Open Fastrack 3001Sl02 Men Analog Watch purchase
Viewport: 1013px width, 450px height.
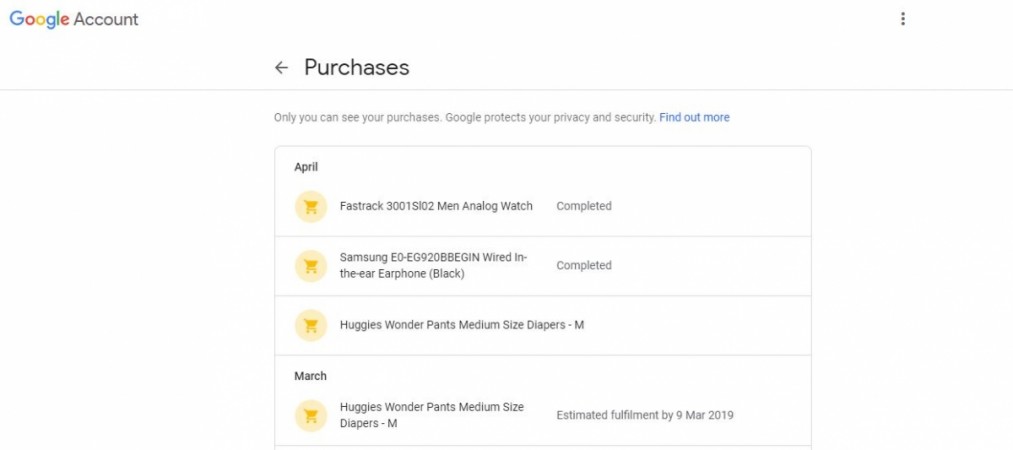(x=543, y=207)
